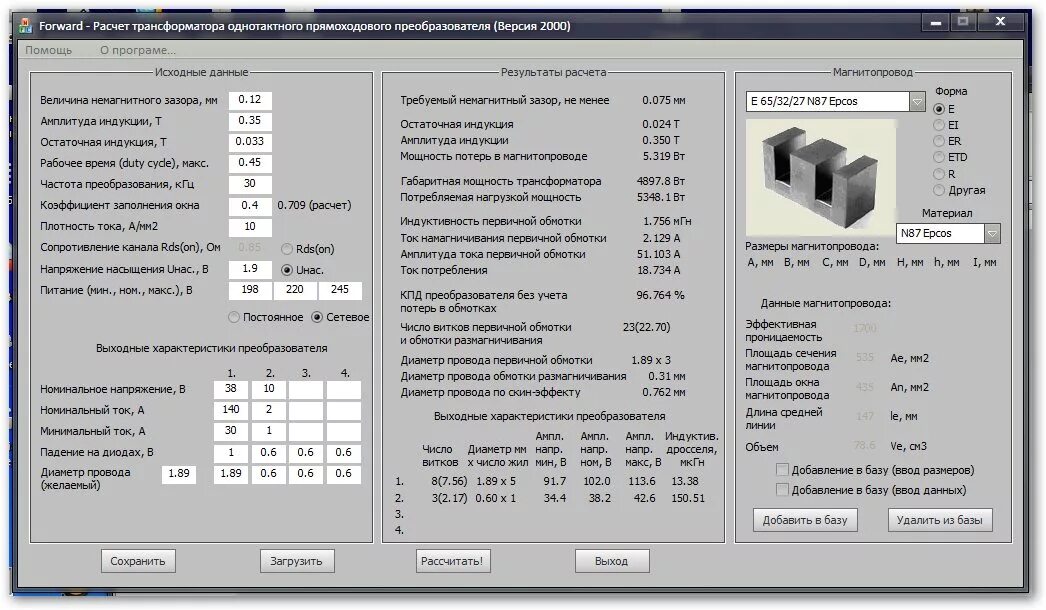This screenshot has height=610, width=1046.
Task: Choose Постоянное power supply option
Action: 234,318
